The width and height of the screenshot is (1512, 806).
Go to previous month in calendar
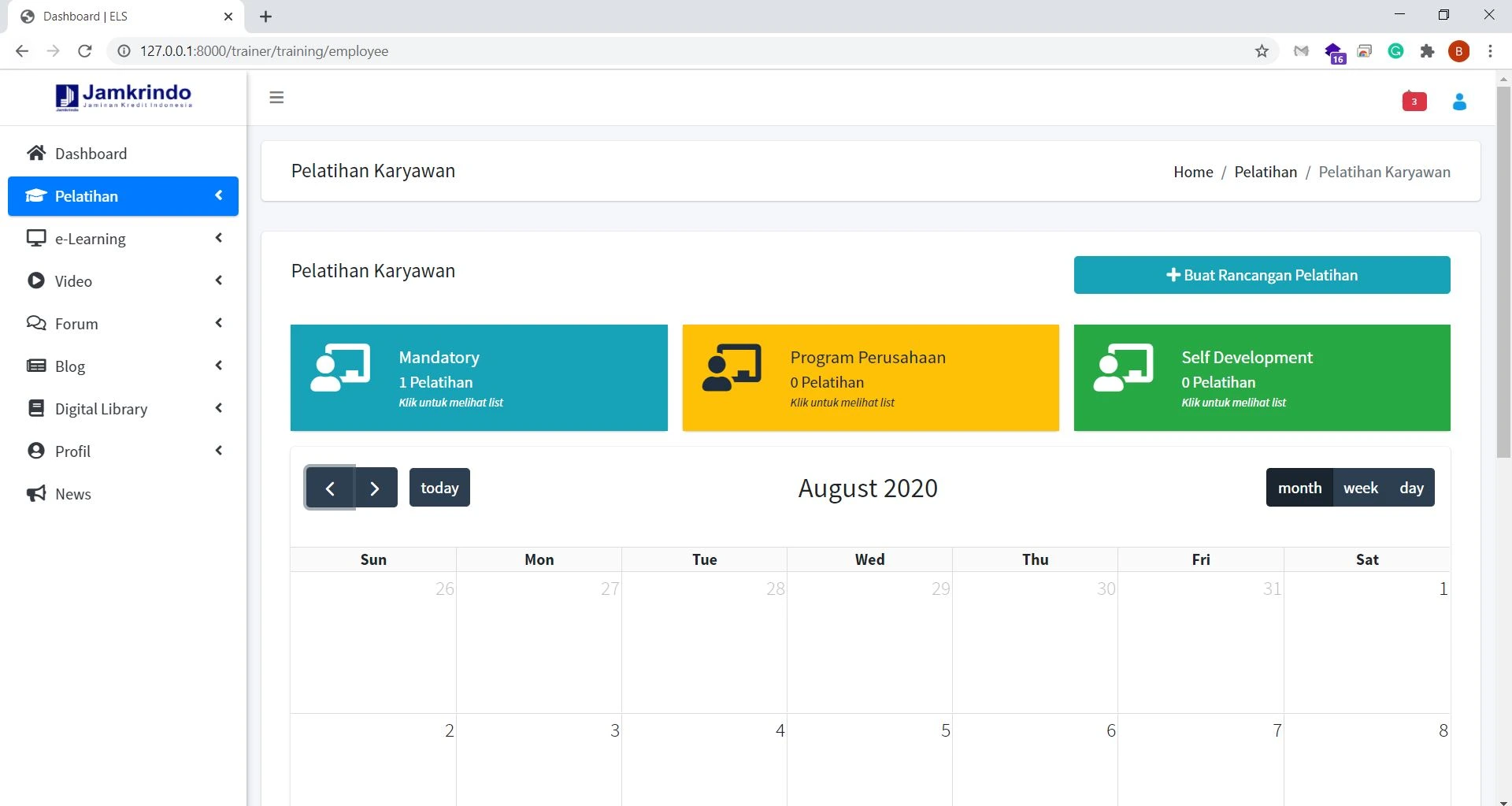[330, 488]
